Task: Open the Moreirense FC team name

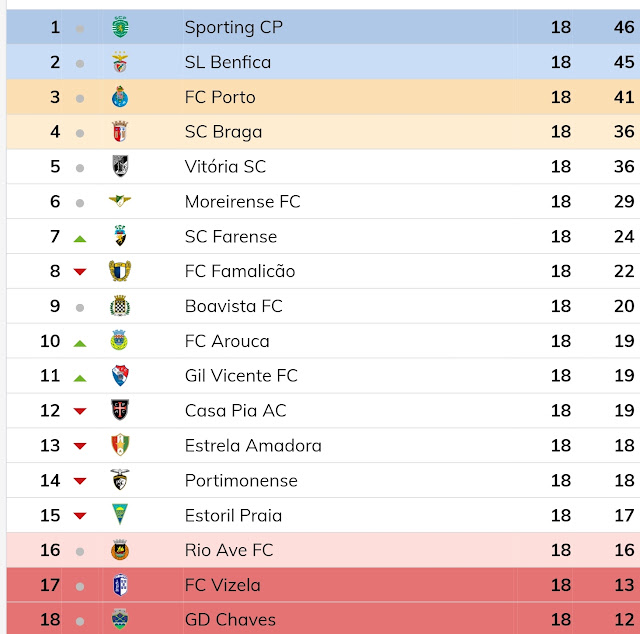Action: [242, 202]
